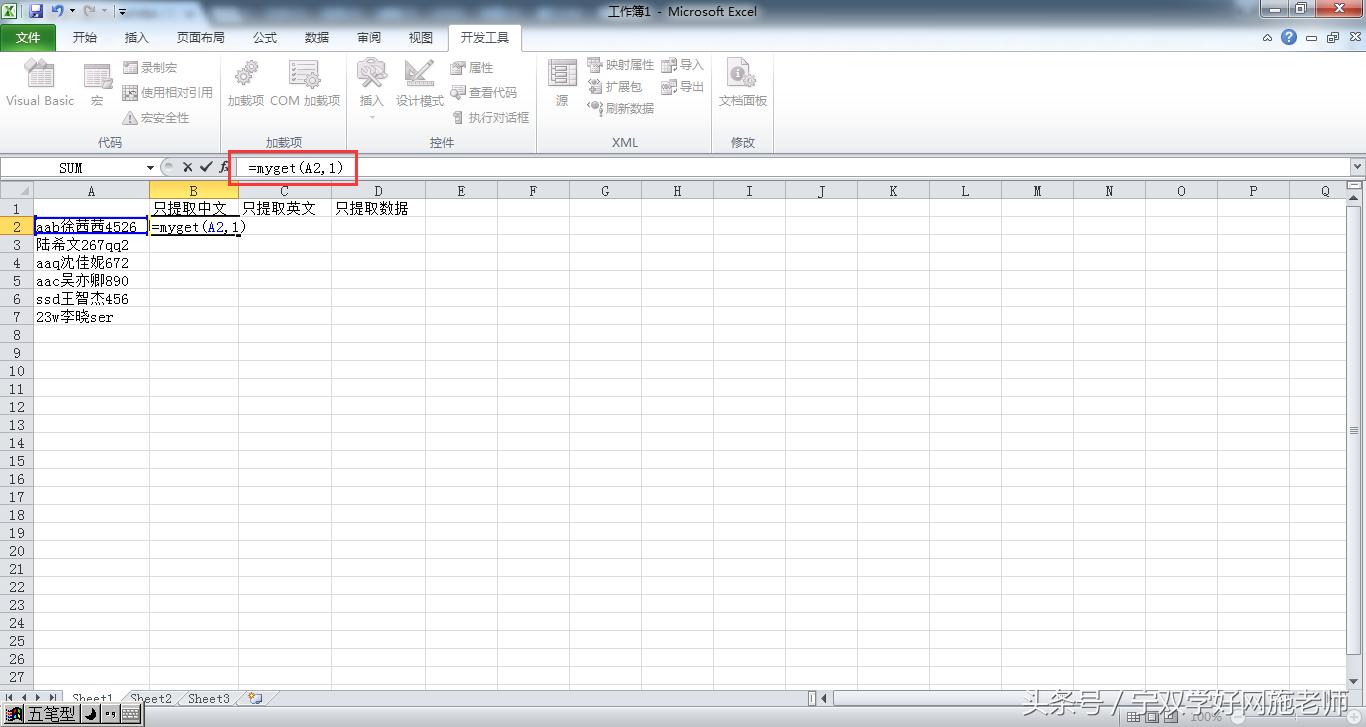The width and height of the screenshot is (1366, 727).
Task: Open 宏安全性 macro security settings
Action: point(156,117)
